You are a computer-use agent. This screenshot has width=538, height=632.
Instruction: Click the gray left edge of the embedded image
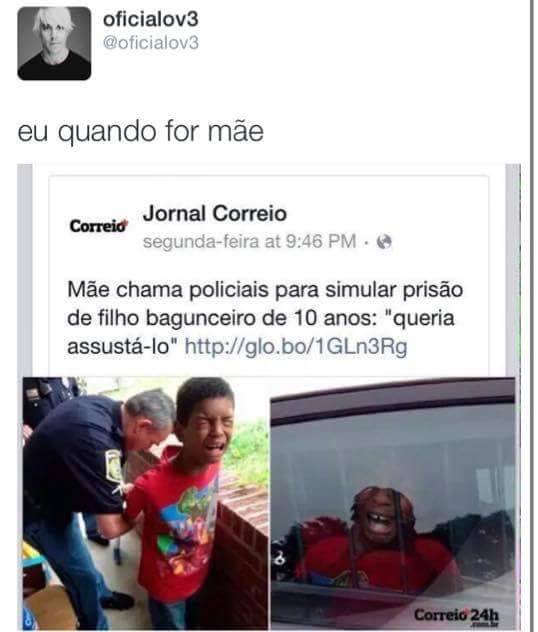click(25, 270)
